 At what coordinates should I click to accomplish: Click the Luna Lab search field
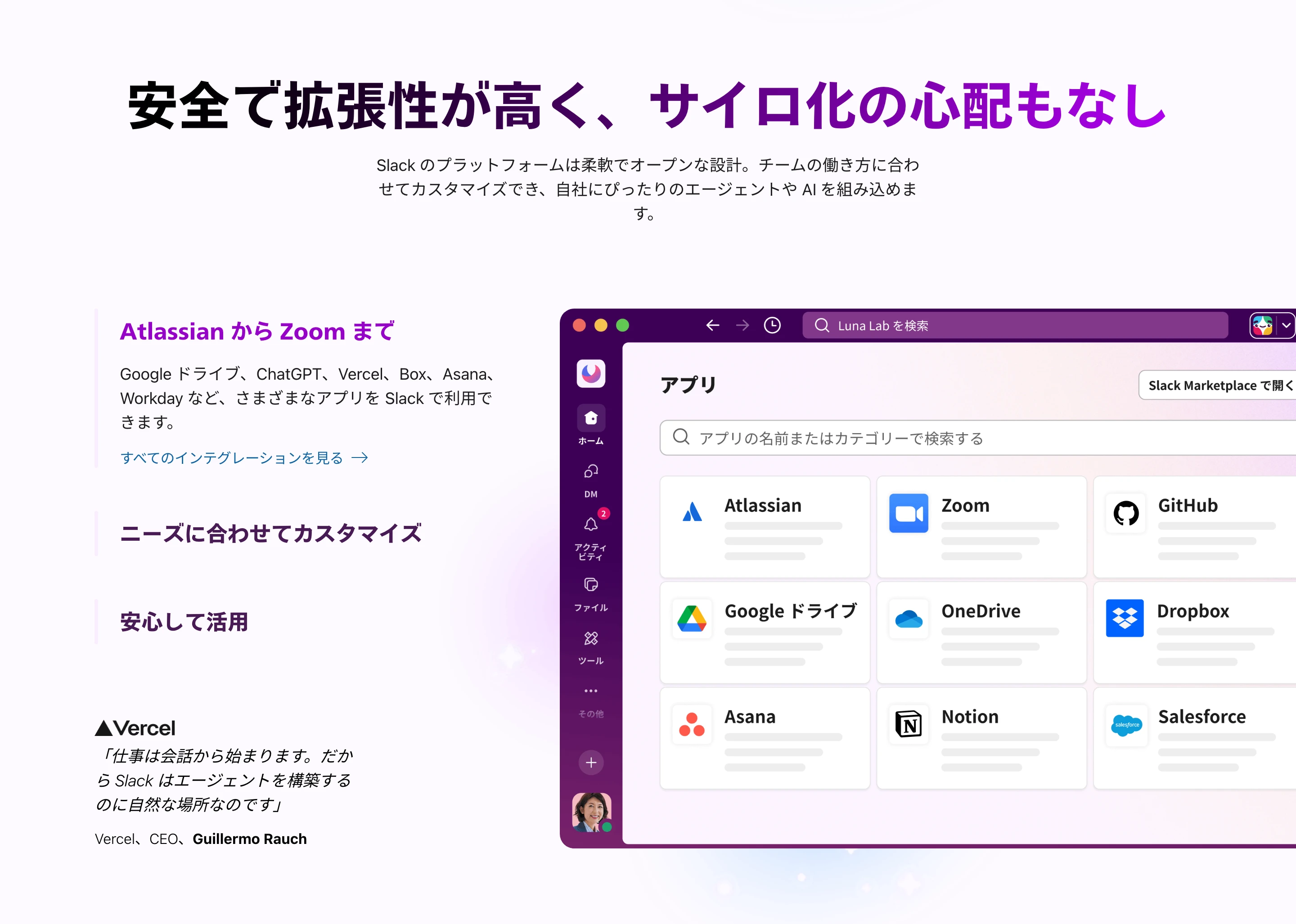tap(1015, 325)
